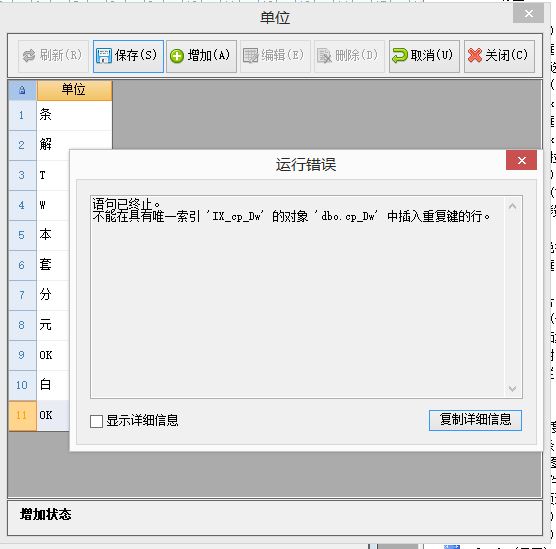Click row header number 8
The width and height of the screenshot is (556, 549).
[x=22, y=325]
